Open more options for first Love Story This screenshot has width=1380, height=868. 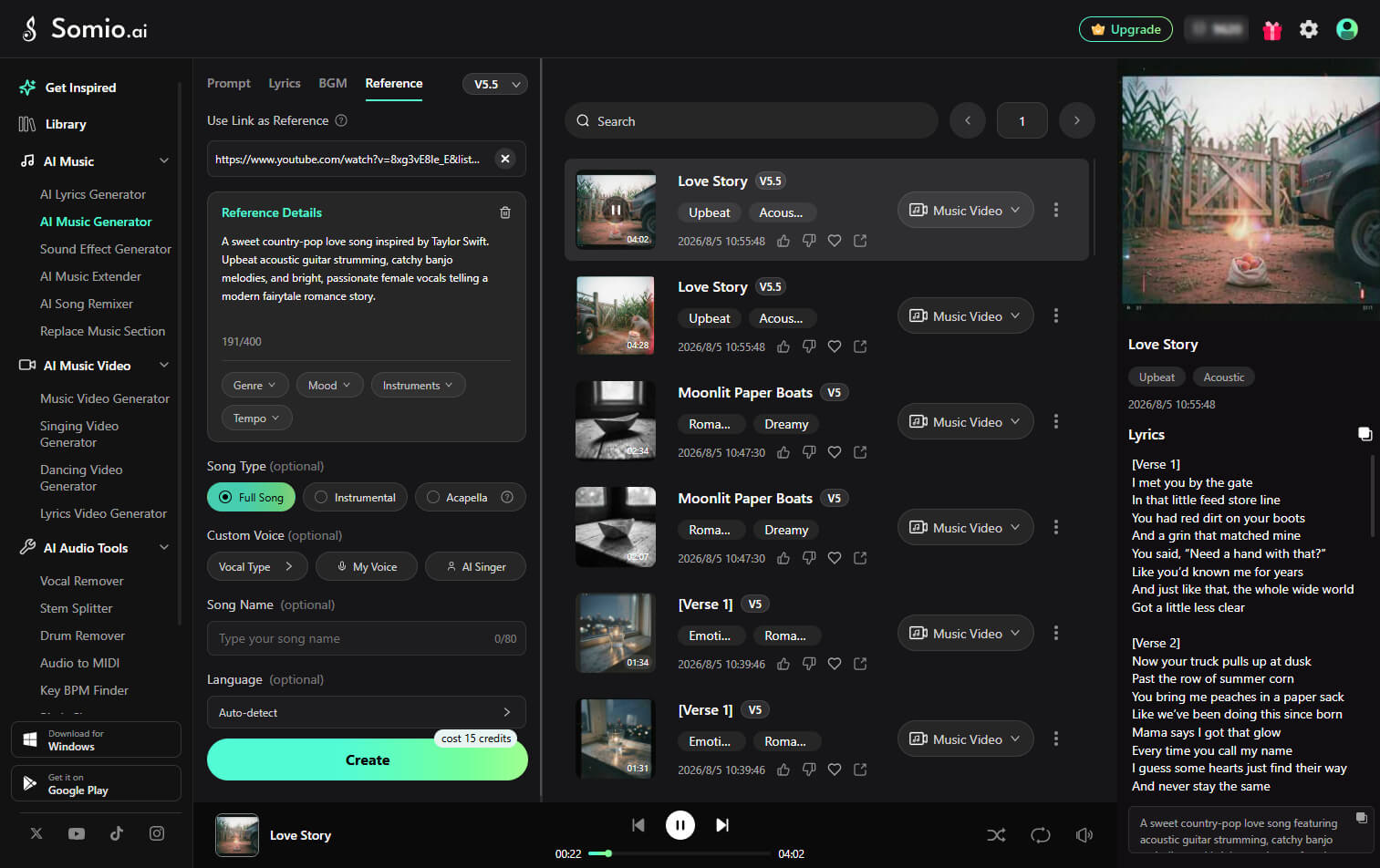[x=1056, y=210]
